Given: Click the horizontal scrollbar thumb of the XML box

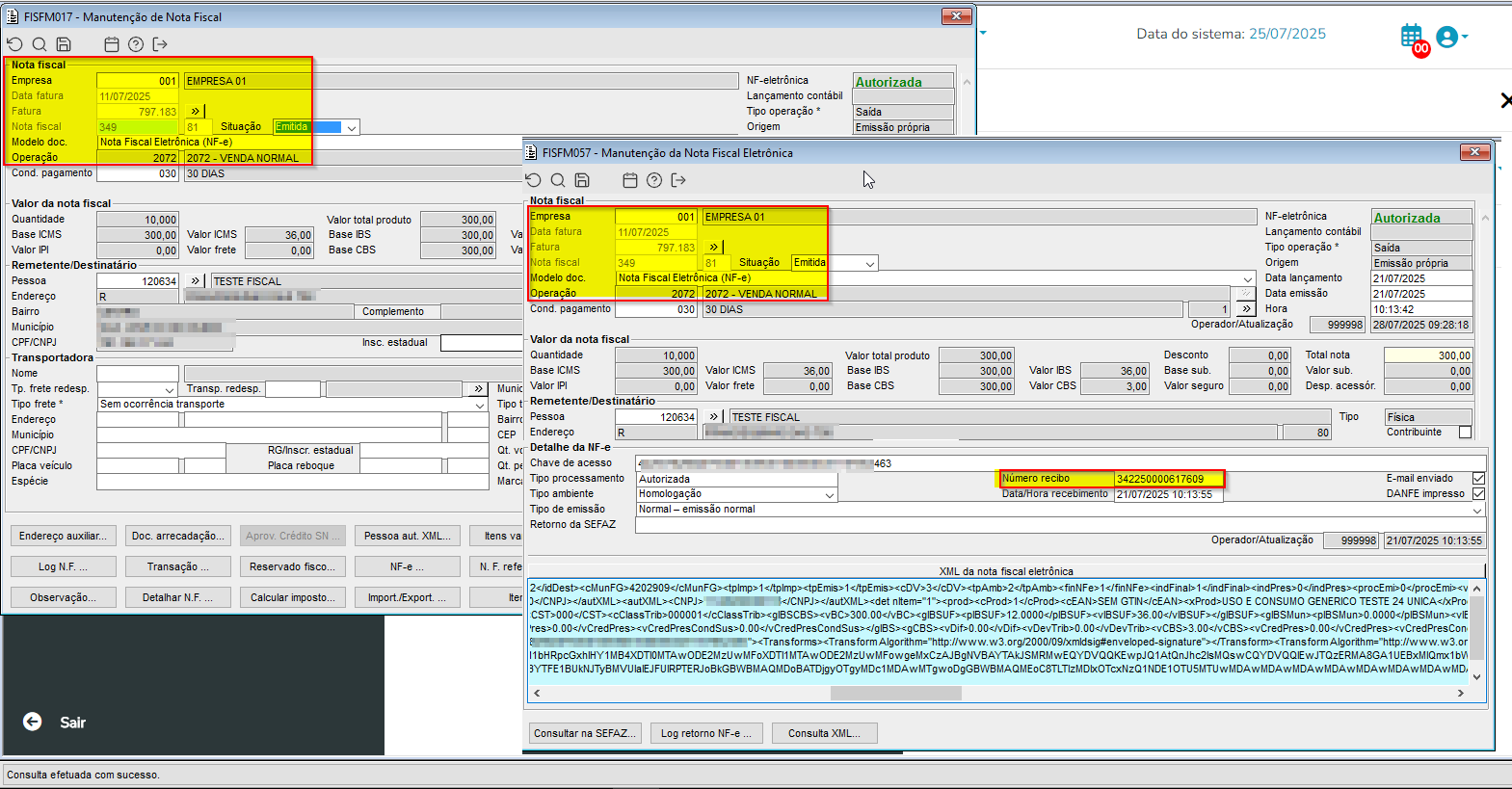Looking at the screenshot, I should (896, 693).
